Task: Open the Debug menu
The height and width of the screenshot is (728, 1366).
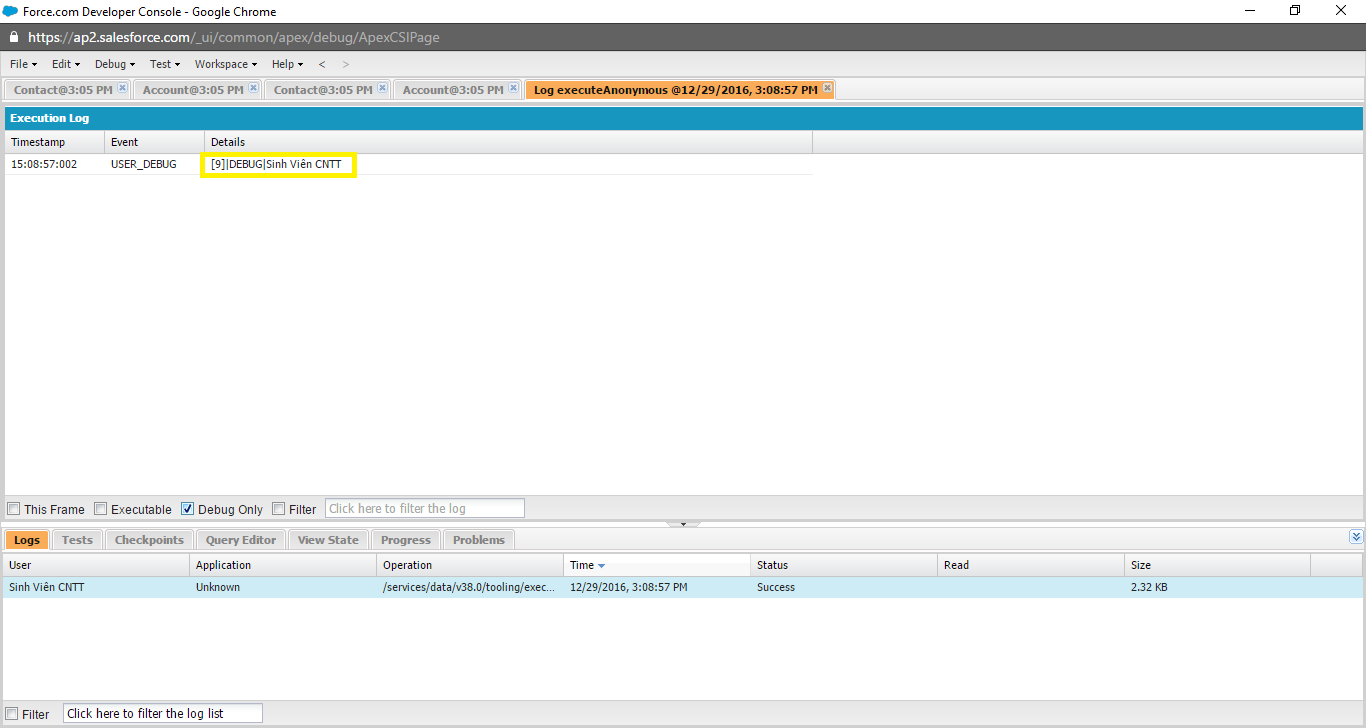Action: point(113,63)
